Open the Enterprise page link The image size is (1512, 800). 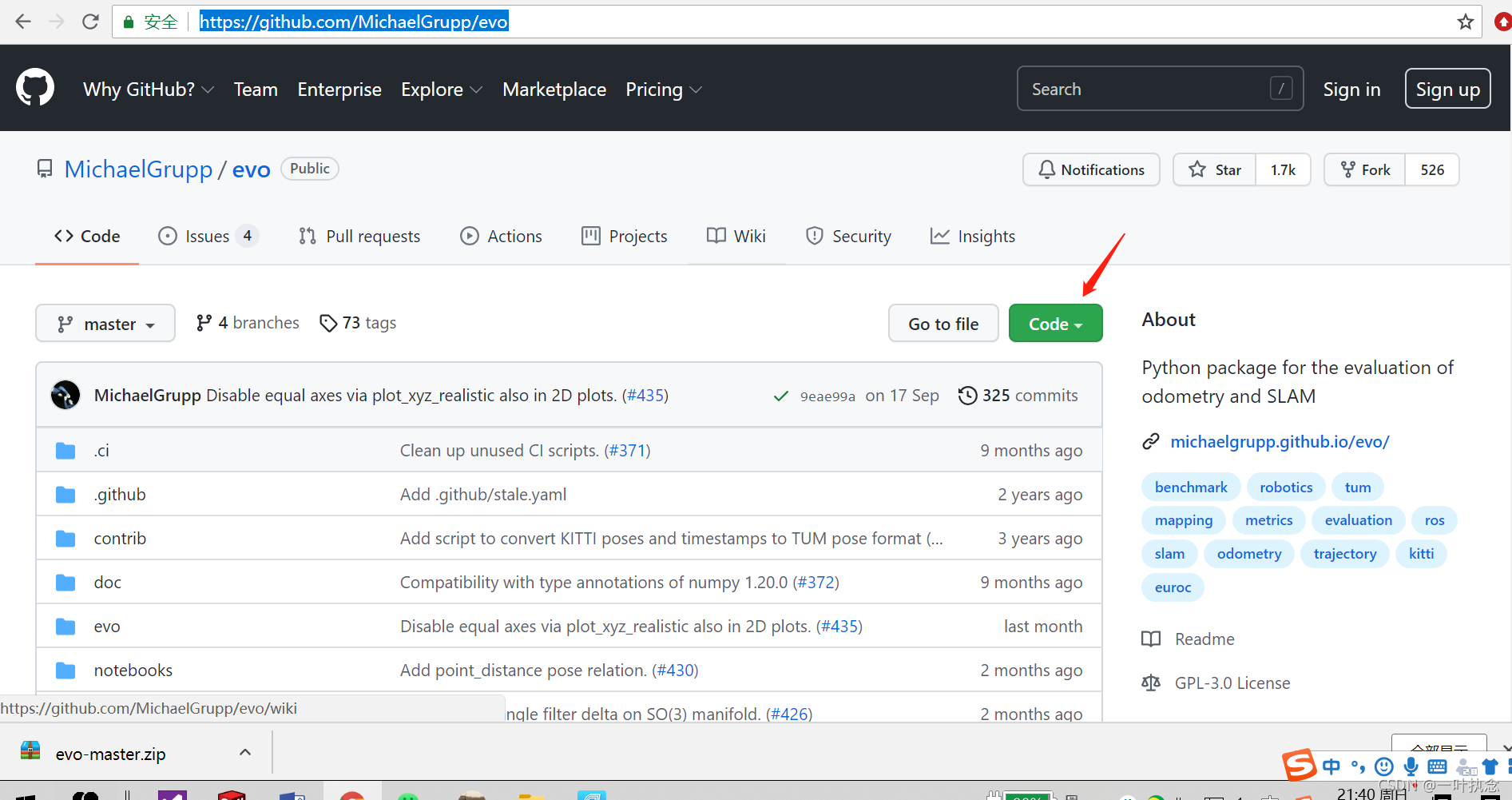tap(339, 90)
